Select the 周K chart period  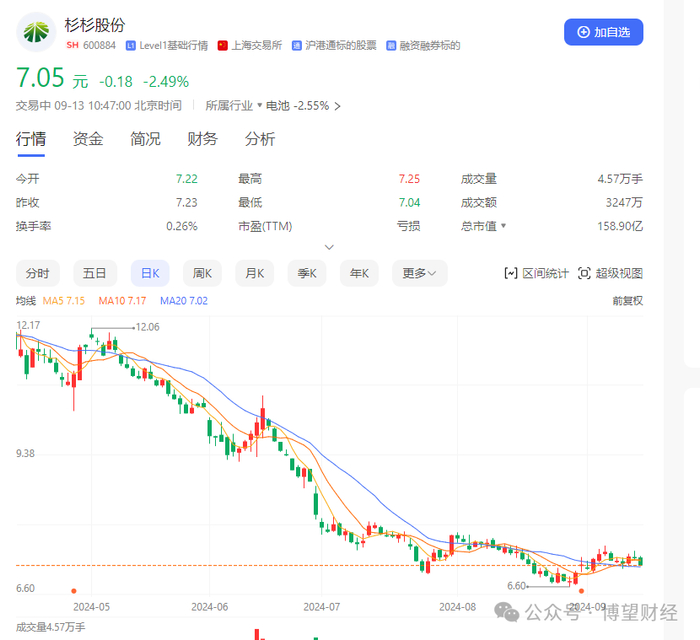coord(202,273)
